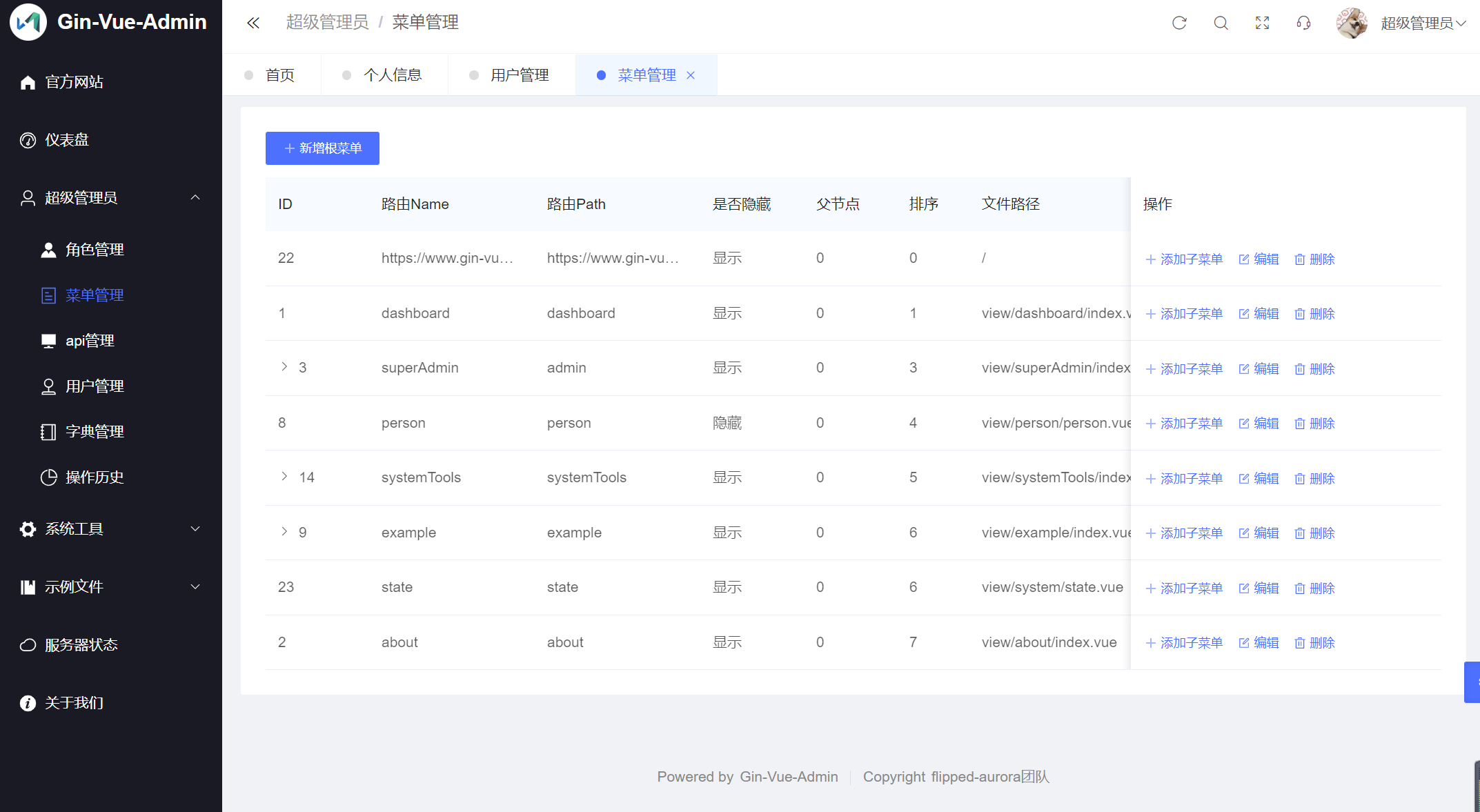Image resolution: width=1480 pixels, height=812 pixels.
Task: Toggle fullscreen with the expand icon
Action: [x=1262, y=23]
